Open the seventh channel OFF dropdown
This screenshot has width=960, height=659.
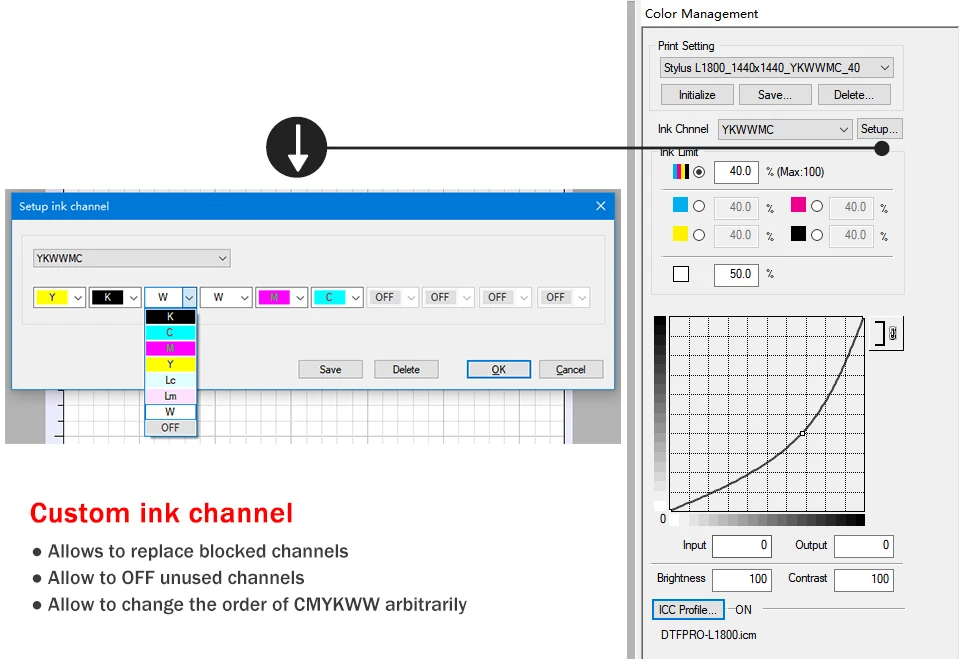tap(411, 298)
